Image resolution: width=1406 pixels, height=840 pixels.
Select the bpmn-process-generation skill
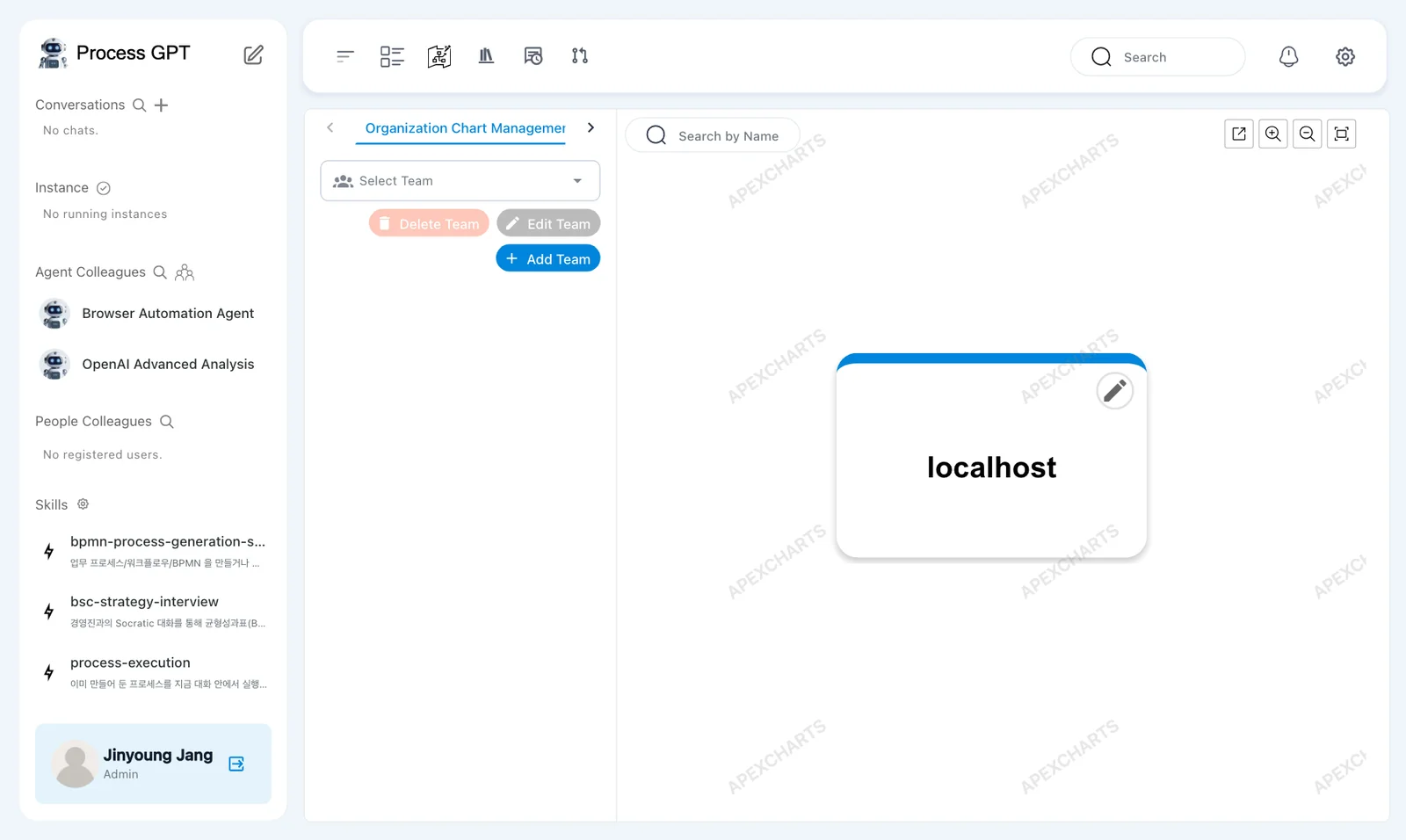154,551
